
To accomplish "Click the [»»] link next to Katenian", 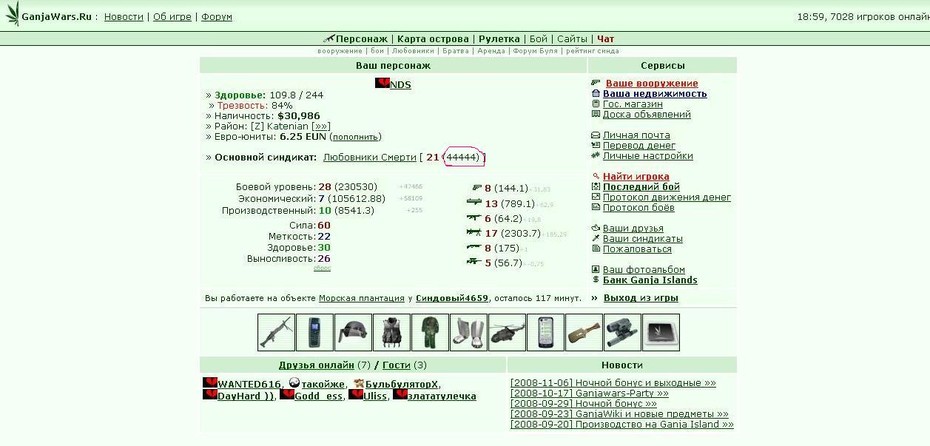I will (x=321, y=126).
